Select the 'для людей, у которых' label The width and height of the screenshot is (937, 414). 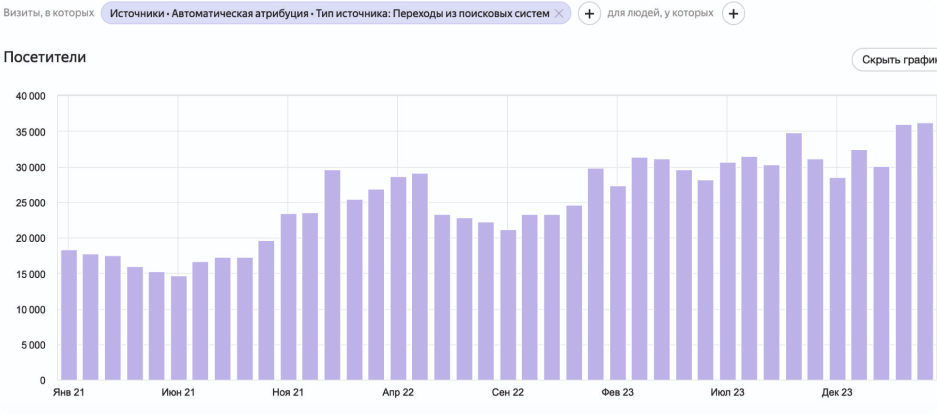click(660, 13)
